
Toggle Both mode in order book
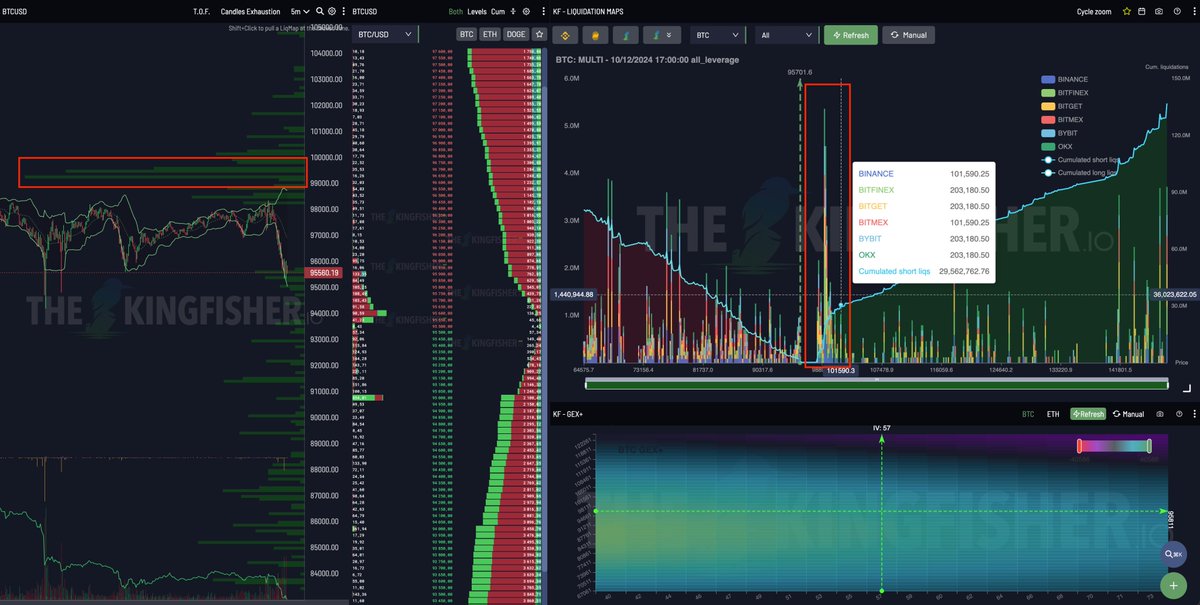(456, 11)
